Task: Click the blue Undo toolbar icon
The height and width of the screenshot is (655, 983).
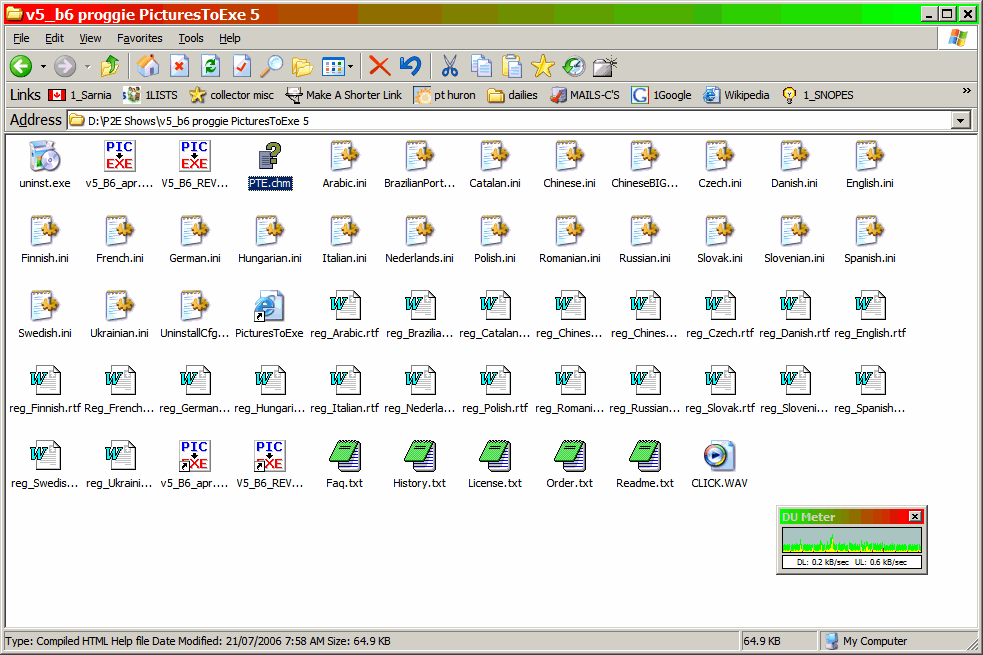Action: [x=411, y=66]
